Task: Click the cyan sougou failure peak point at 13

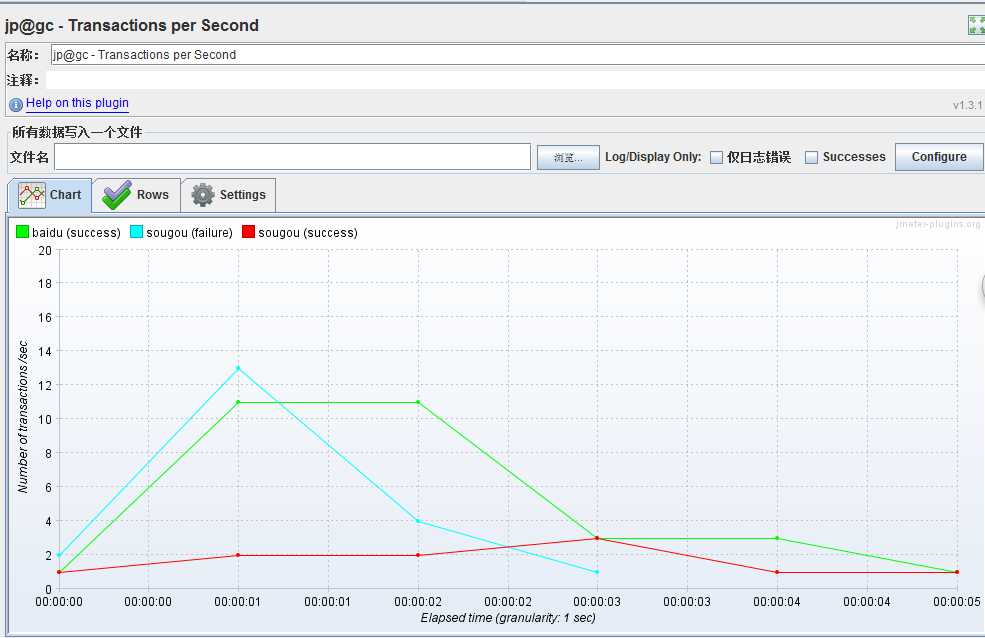Action: 238,368
